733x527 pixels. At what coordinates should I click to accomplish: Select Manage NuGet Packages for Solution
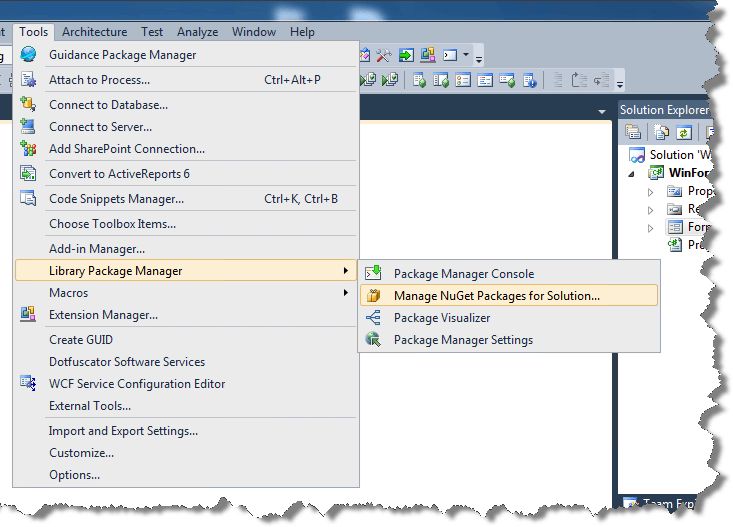(x=509, y=296)
